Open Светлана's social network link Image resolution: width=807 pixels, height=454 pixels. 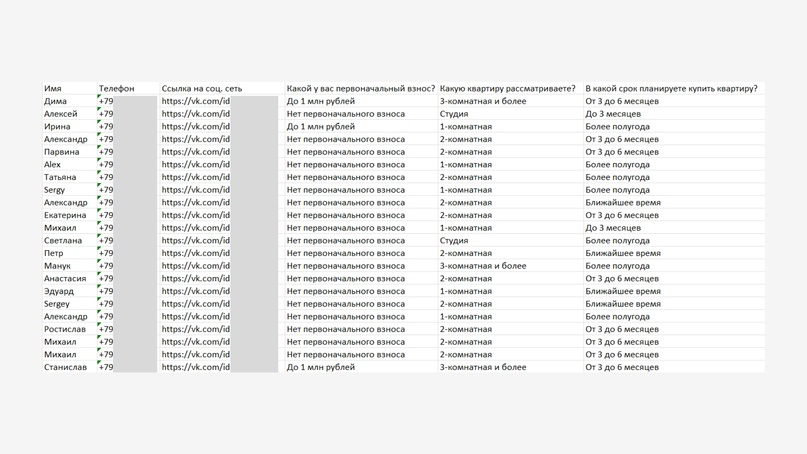[196, 241]
